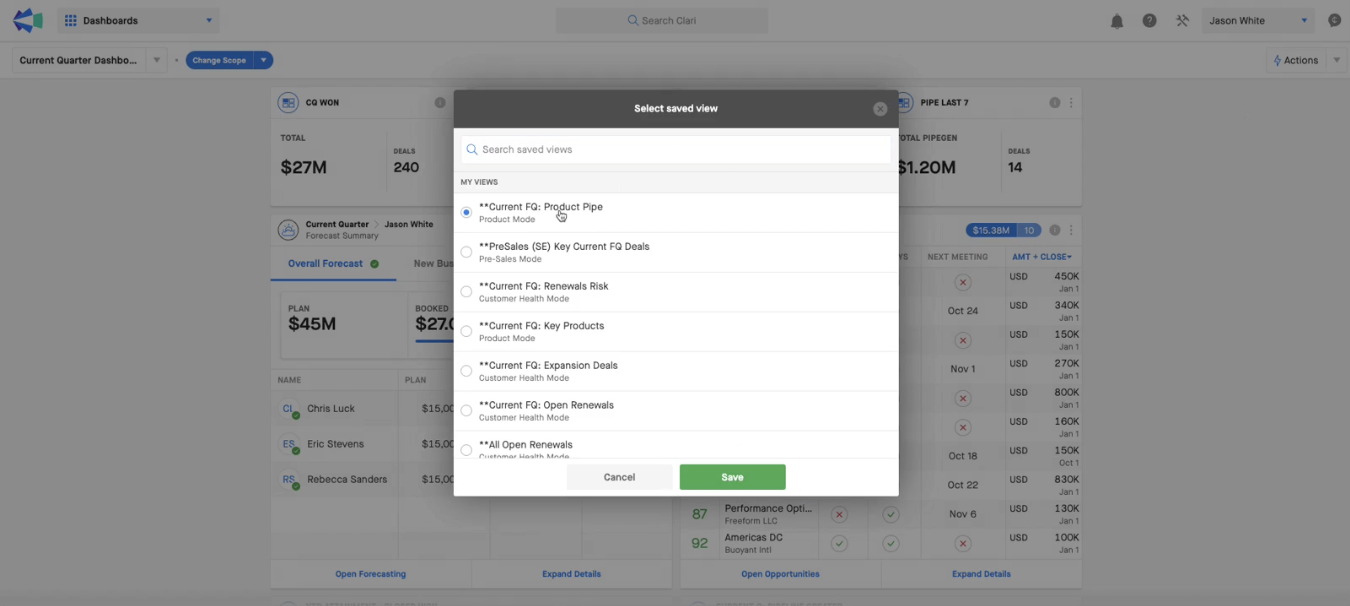Click Expand Details under the opportunities table
This screenshot has width=1350, height=606.
[x=981, y=574]
